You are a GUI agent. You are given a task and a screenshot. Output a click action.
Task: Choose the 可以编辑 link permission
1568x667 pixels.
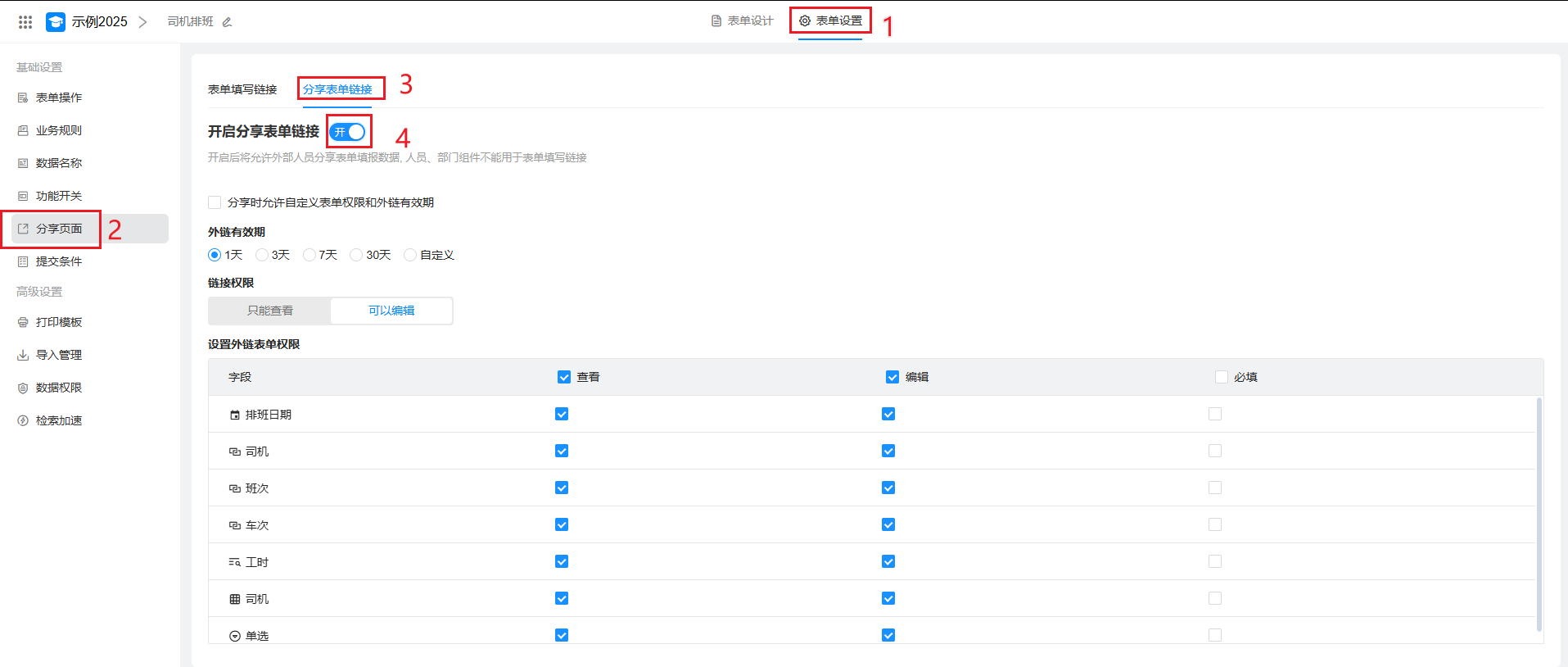click(x=391, y=311)
